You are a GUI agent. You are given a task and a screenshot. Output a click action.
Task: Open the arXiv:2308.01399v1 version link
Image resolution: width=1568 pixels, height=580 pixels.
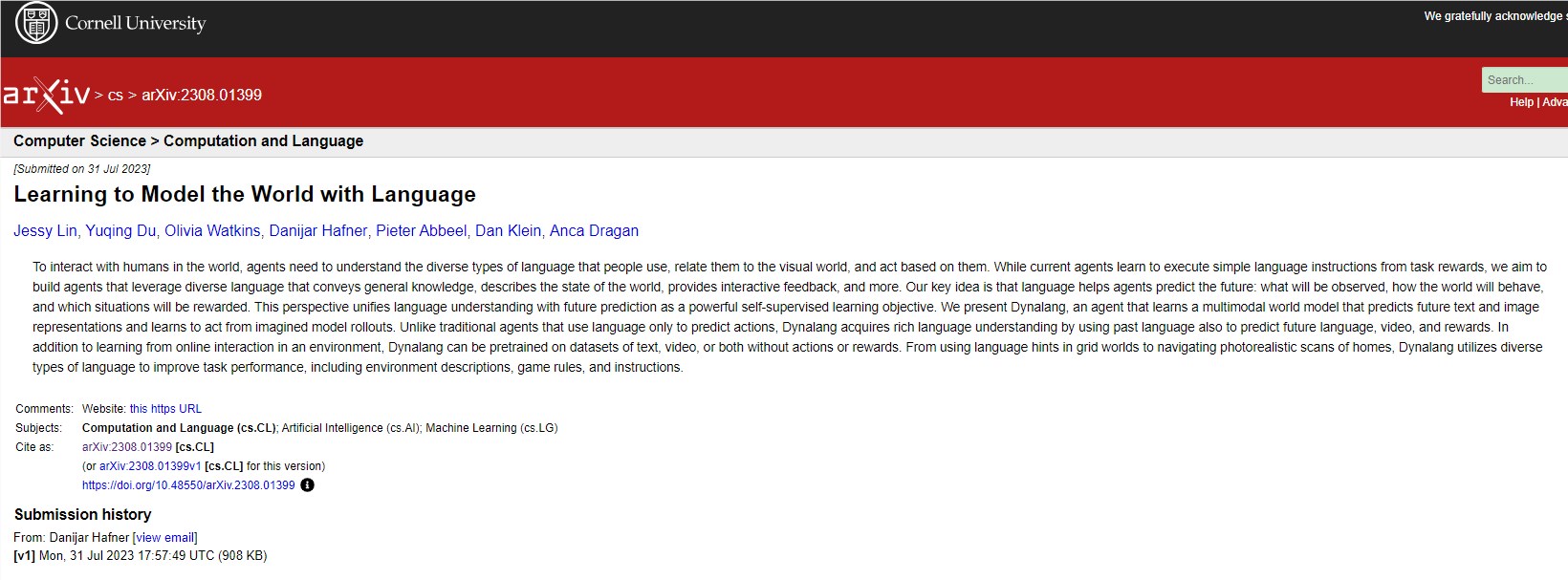coord(150,466)
